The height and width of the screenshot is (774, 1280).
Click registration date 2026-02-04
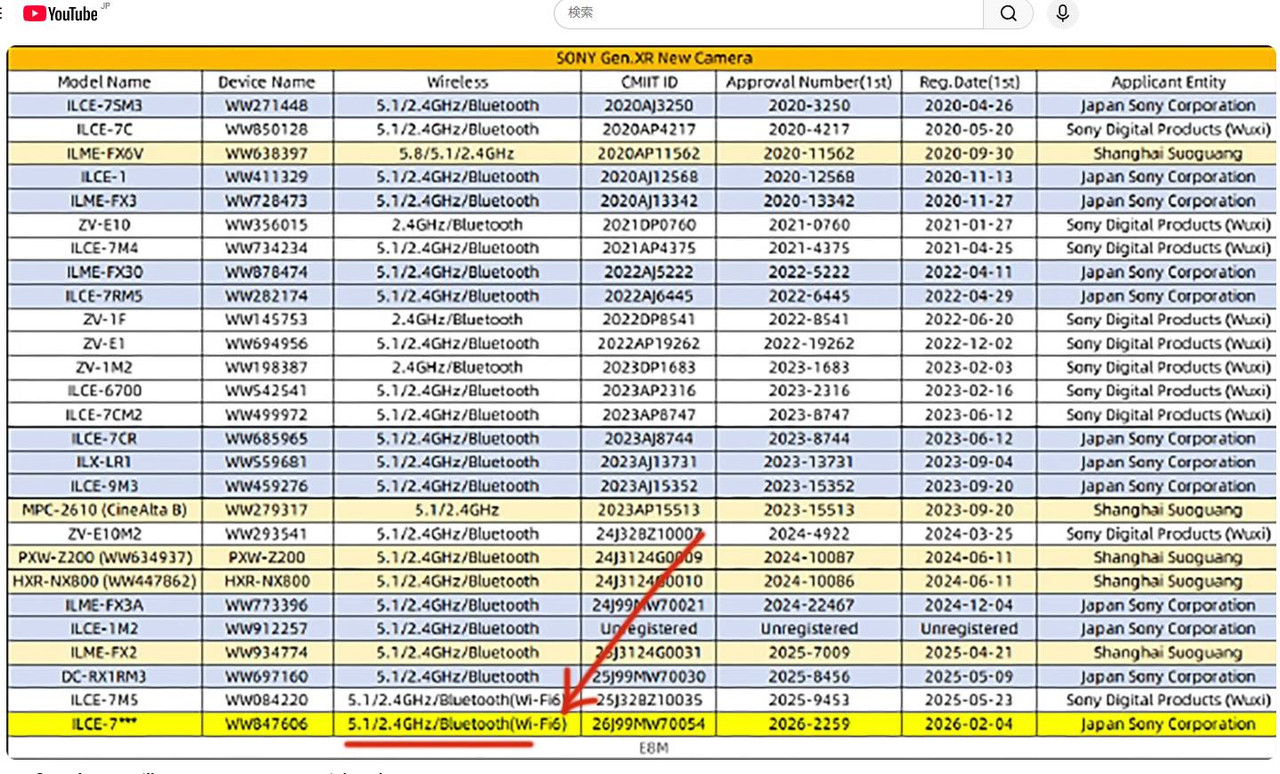[969, 724]
